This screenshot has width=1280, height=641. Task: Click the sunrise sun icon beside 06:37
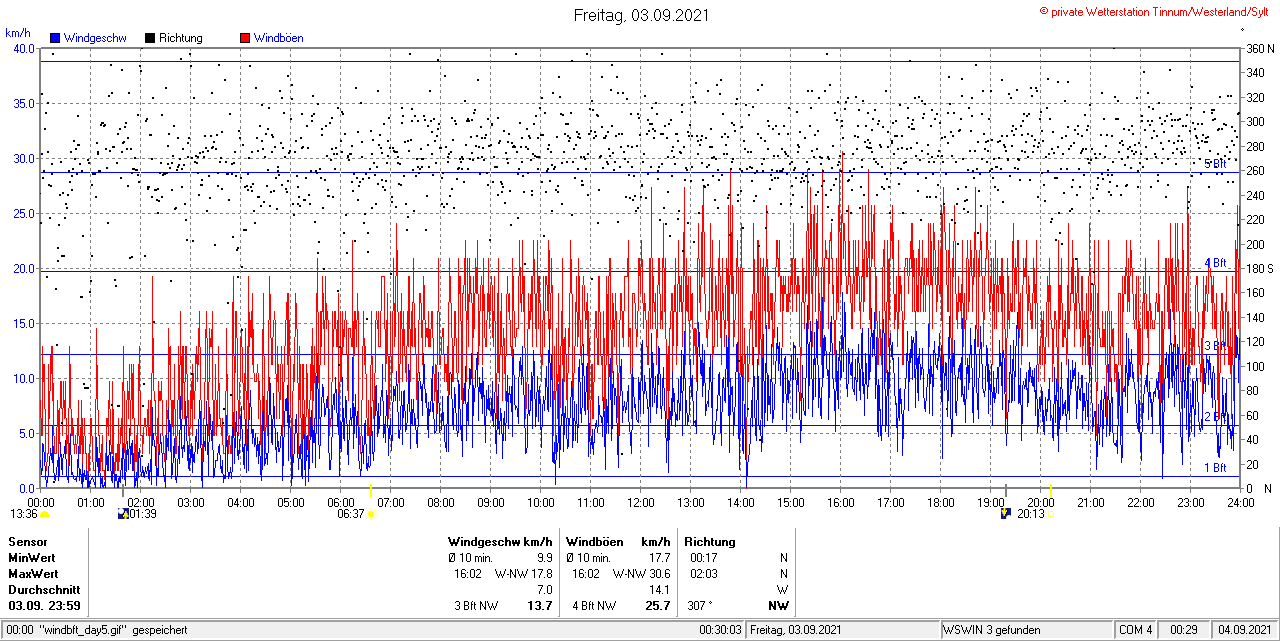coord(371,514)
